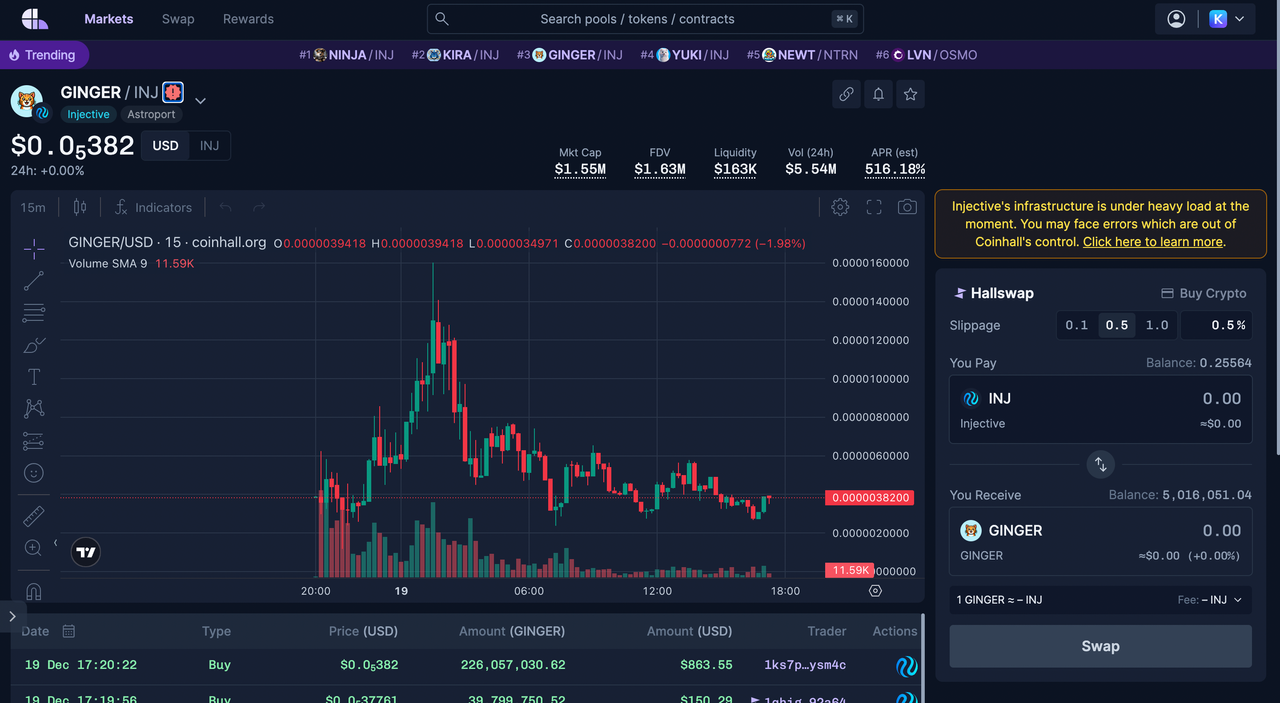Screen dimensions: 1280x703
Task: Click the Swap button
Action: [1100, 646]
